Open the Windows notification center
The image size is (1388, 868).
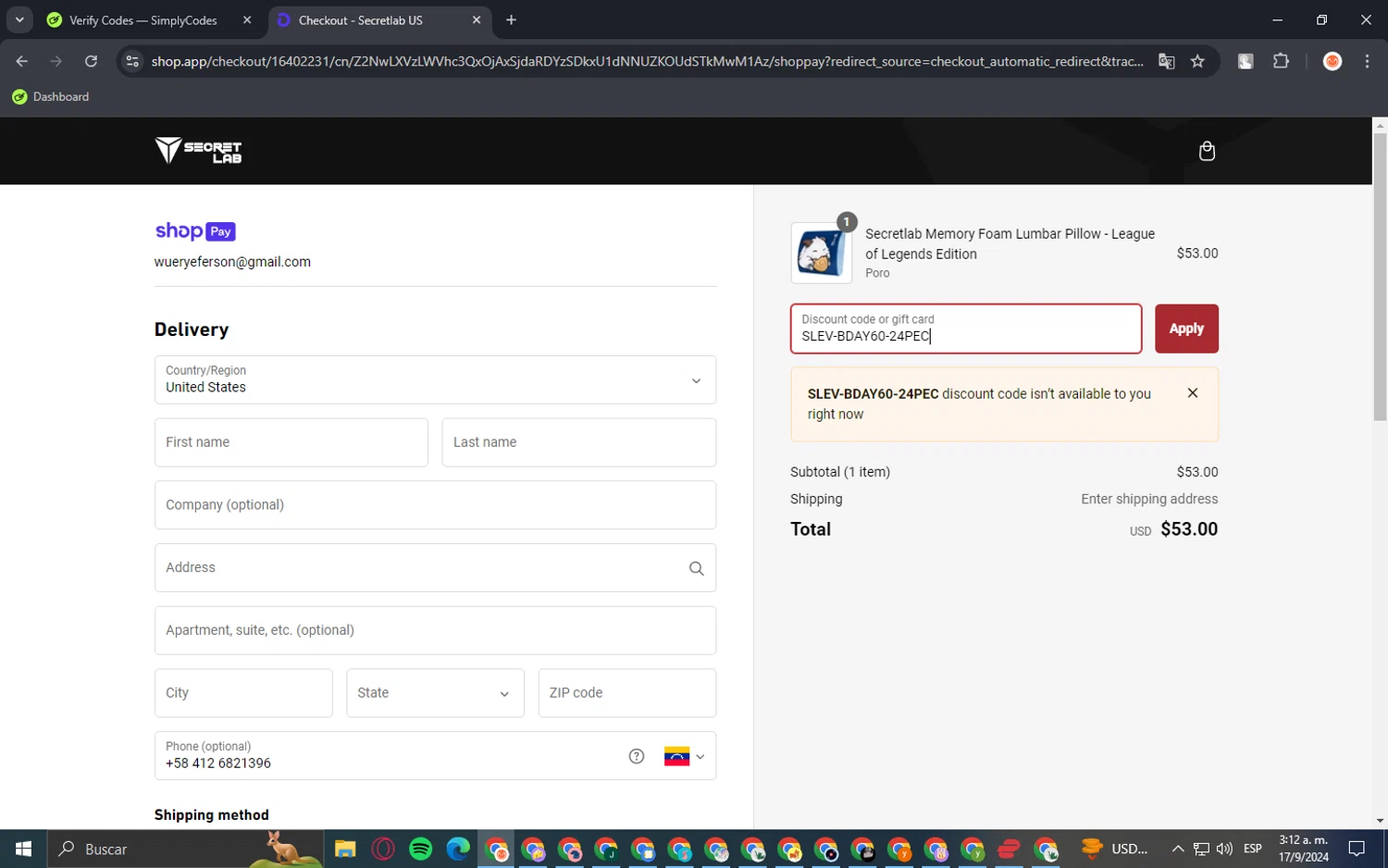click(x=1357, y=849)
